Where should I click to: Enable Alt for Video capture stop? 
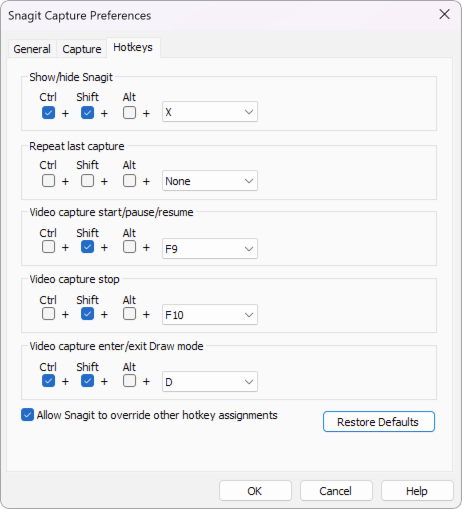(x=129, y=314)
